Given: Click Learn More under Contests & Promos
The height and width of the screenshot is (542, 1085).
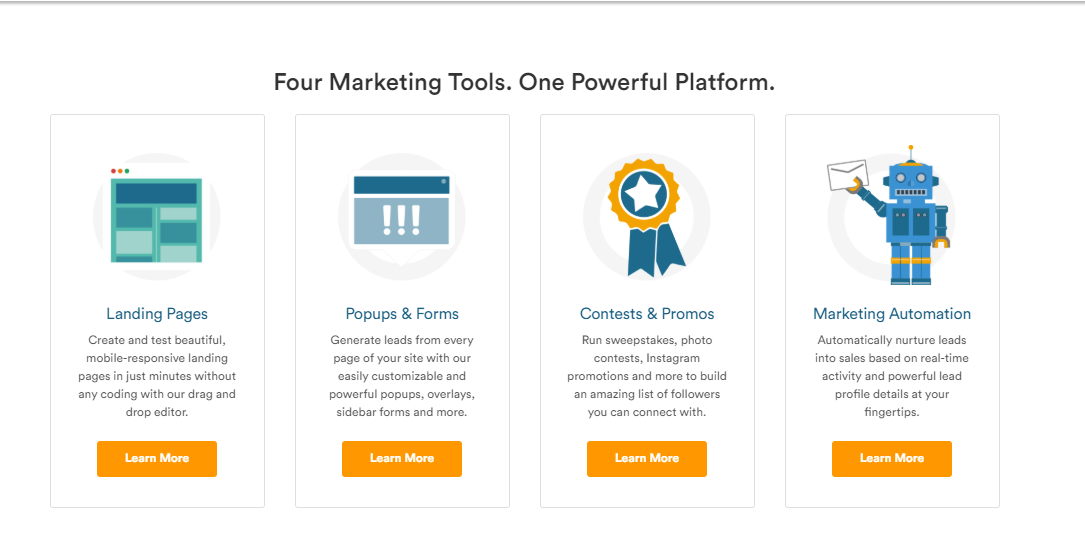Looking at the screenshot, I should [x=647, y=458].
